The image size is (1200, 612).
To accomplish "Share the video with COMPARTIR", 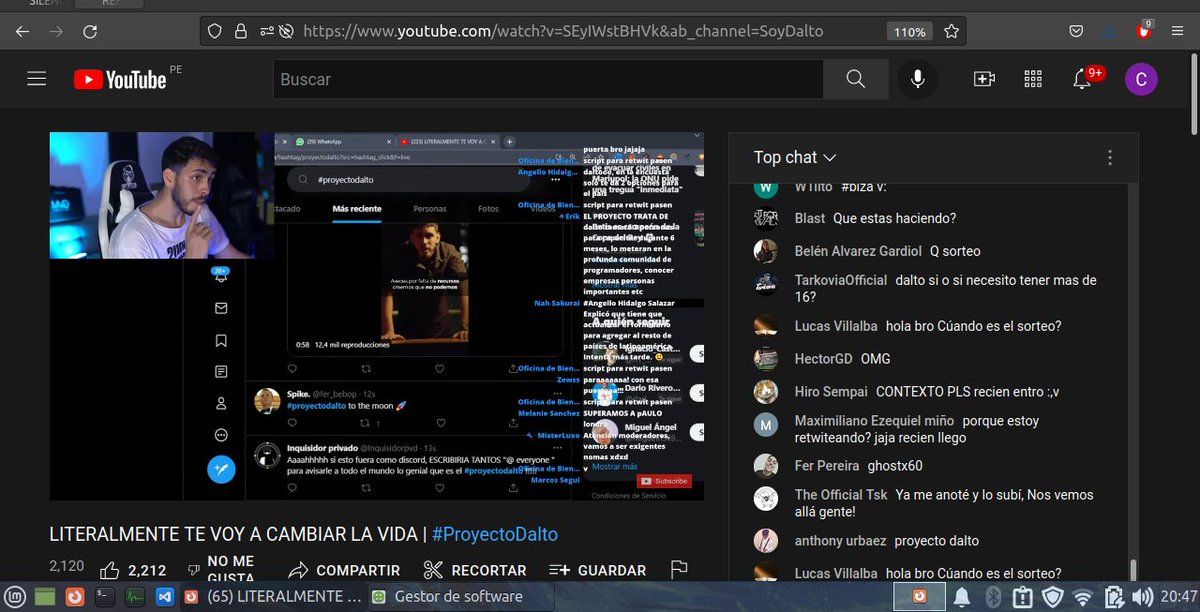I will (x=344, y=570).
